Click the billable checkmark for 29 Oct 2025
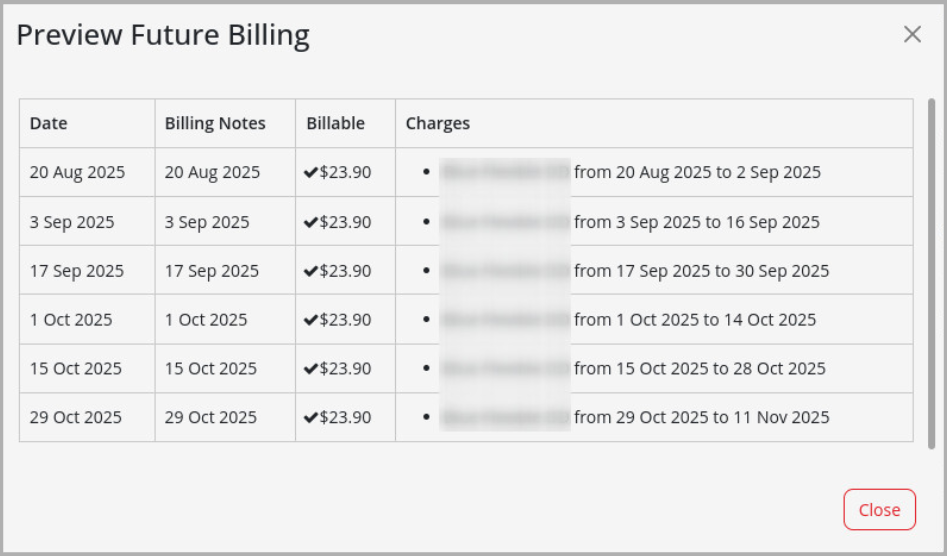This screenshot has width=947, height=556. tap(311, 418)
